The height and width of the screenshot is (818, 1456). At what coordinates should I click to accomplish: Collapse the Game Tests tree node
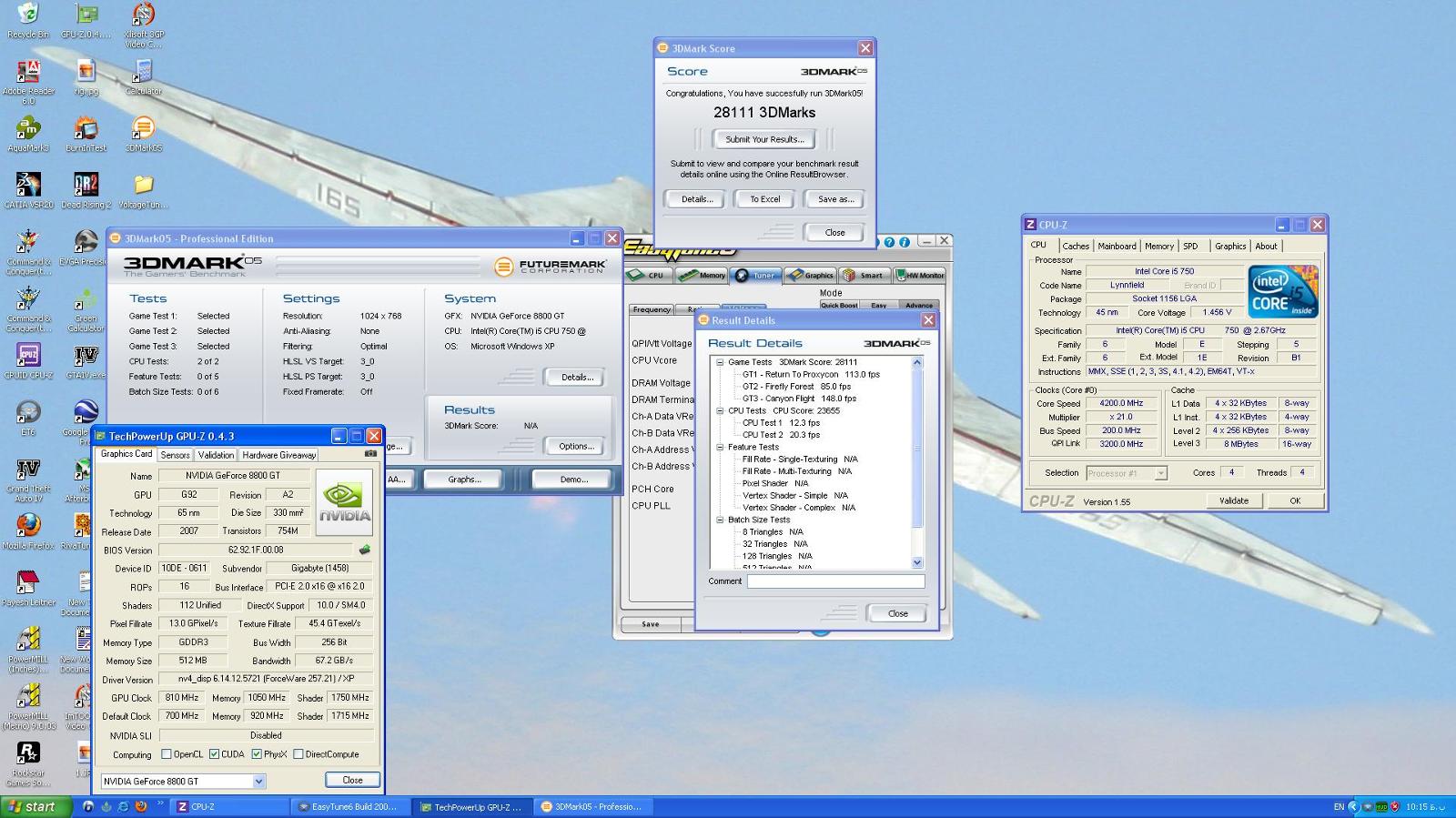click(x=720, y=362)
